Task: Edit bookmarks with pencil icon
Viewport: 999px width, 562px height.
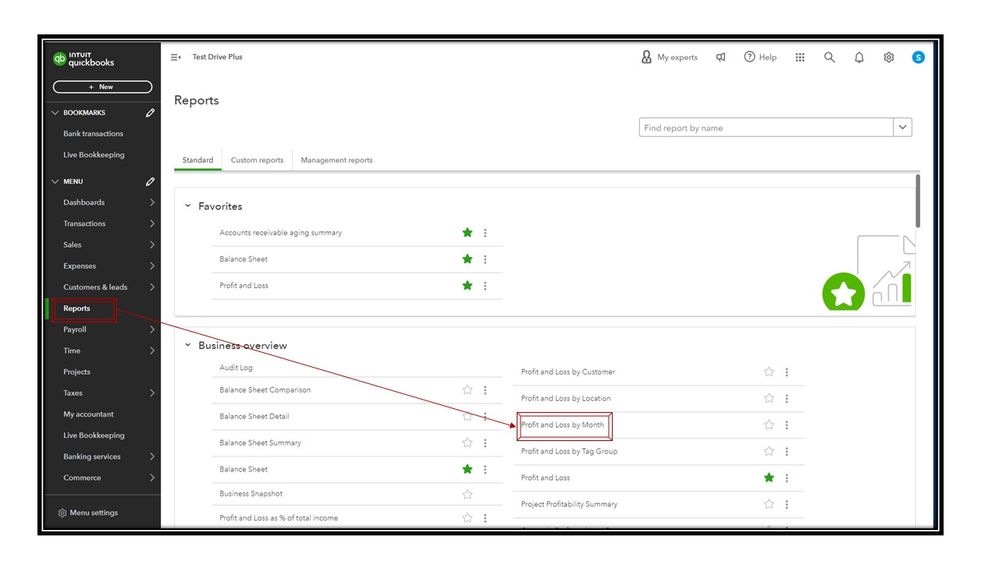Action: [150, 113]
